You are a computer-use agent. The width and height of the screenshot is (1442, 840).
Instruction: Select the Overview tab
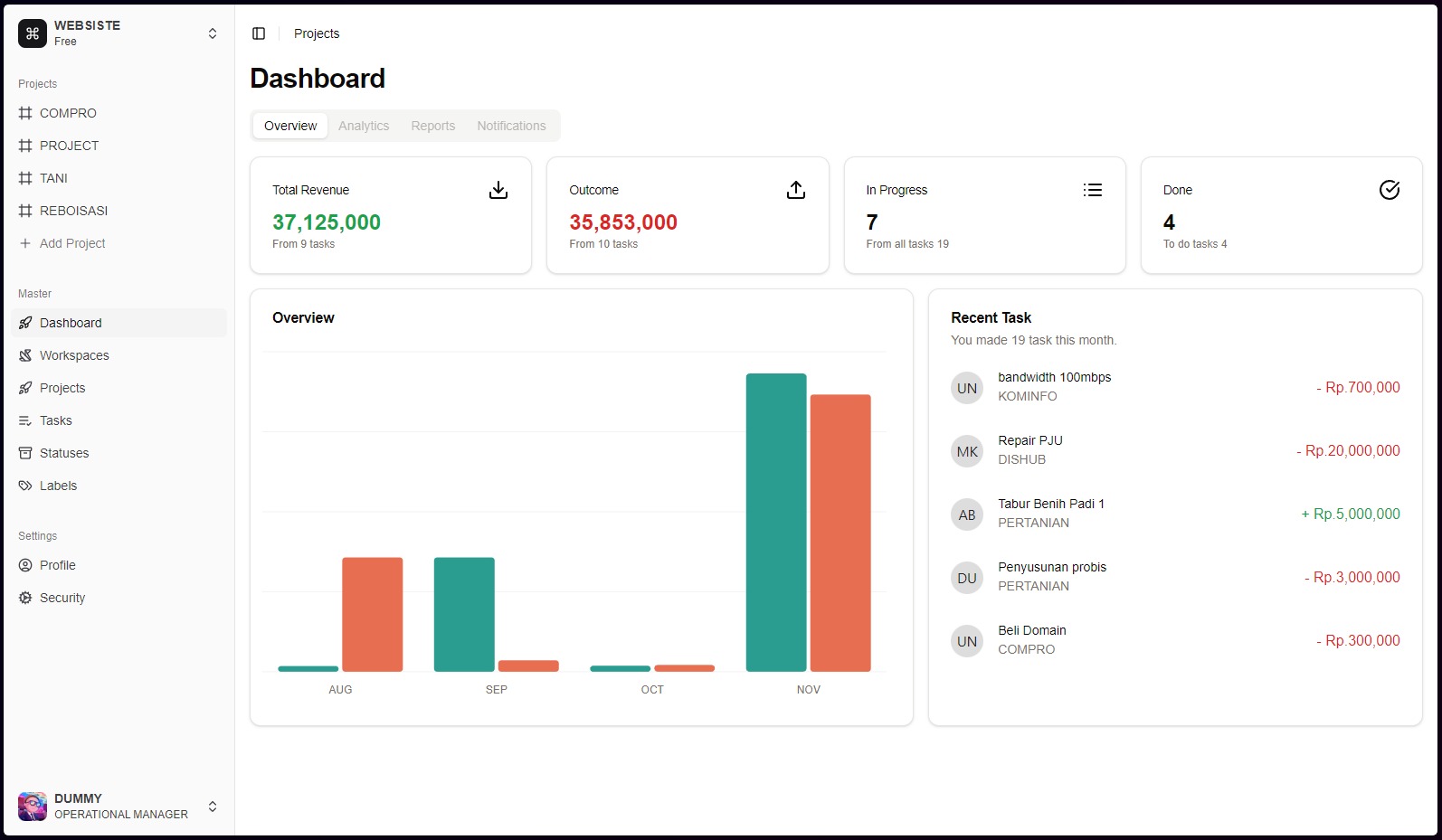pos(290,126)
